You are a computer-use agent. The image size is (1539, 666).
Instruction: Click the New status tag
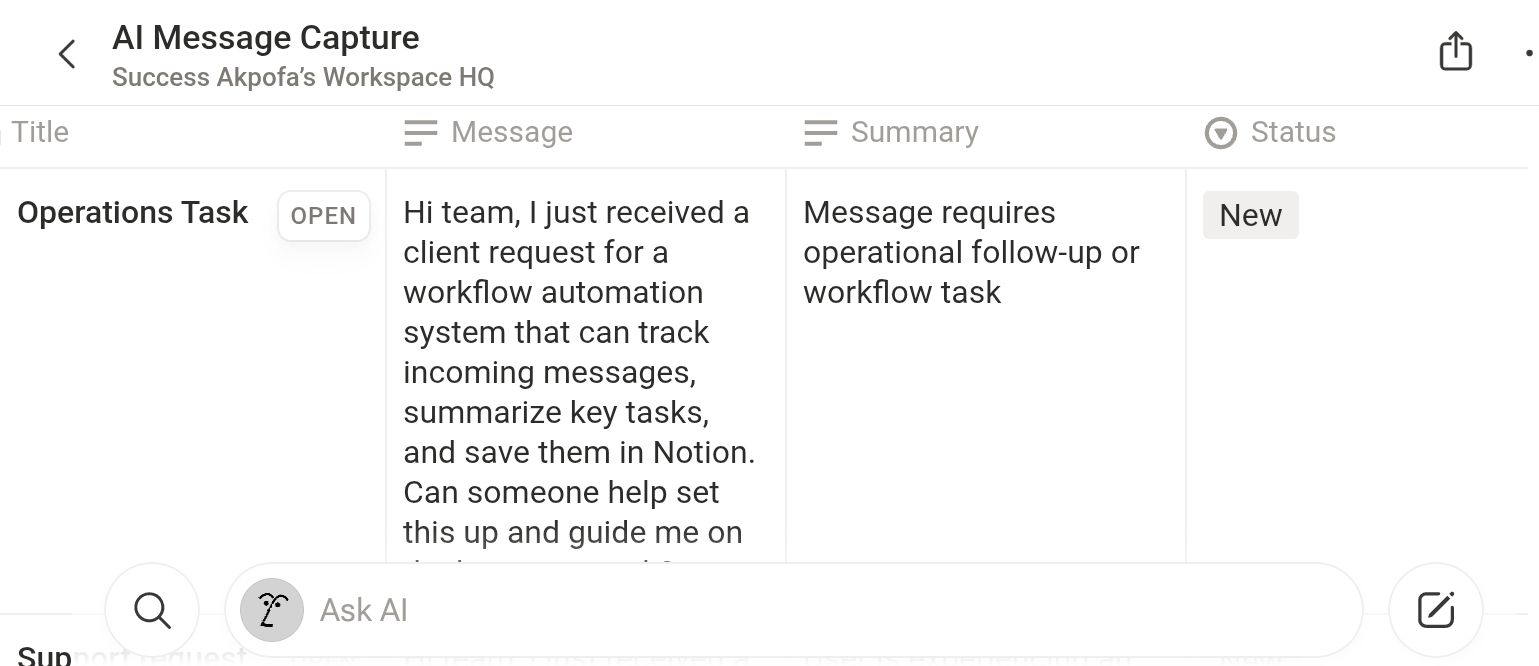1250,215
